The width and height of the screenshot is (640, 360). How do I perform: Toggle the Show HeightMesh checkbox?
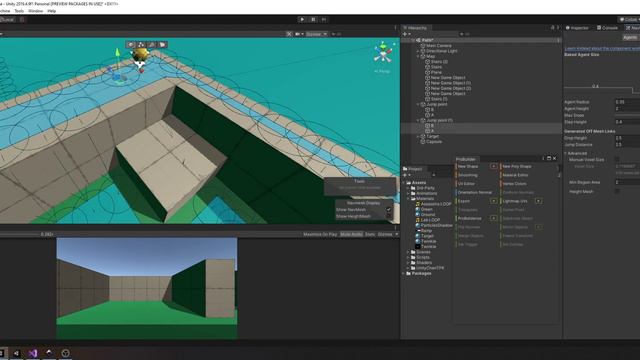[389, 216]
